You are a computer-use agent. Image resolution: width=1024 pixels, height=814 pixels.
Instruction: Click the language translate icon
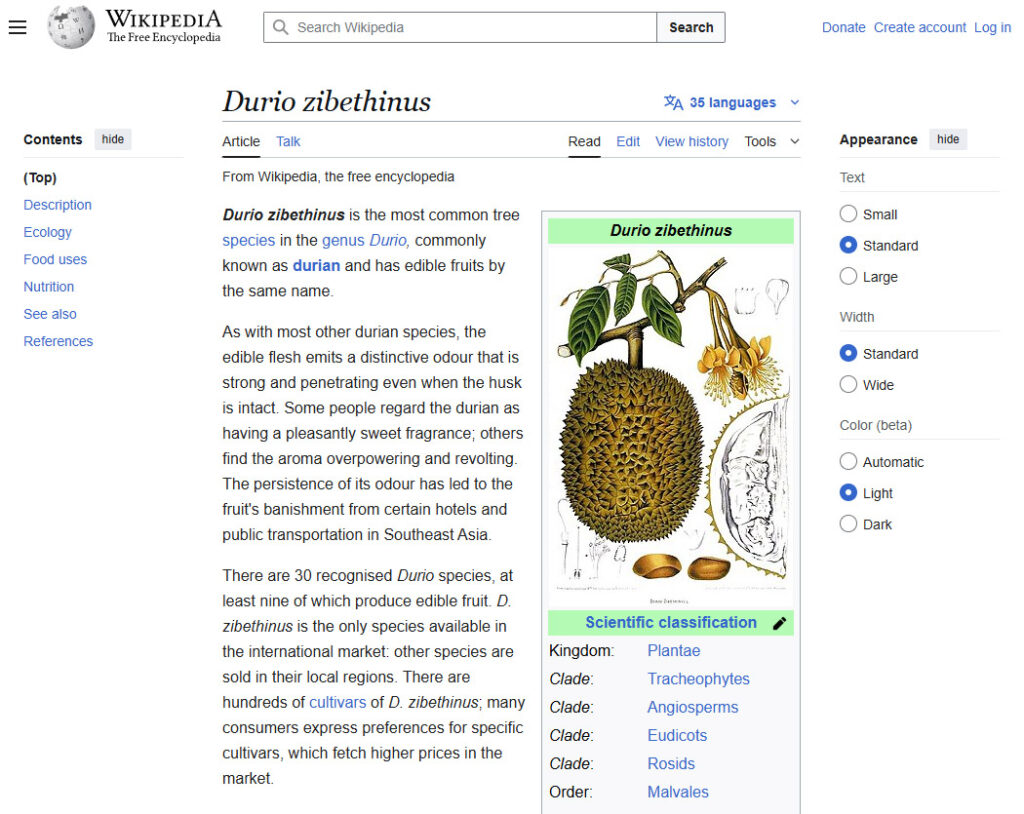pyautogui.click(x=673, y=102)
